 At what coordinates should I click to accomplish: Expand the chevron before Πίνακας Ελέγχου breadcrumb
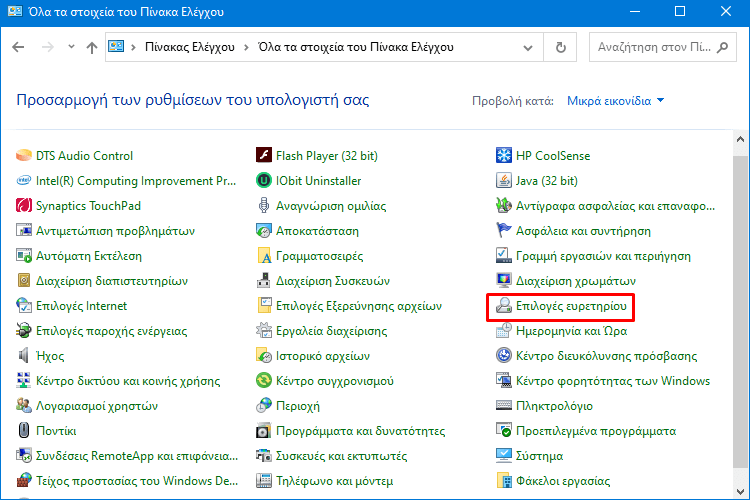click(x=133, y=47)
